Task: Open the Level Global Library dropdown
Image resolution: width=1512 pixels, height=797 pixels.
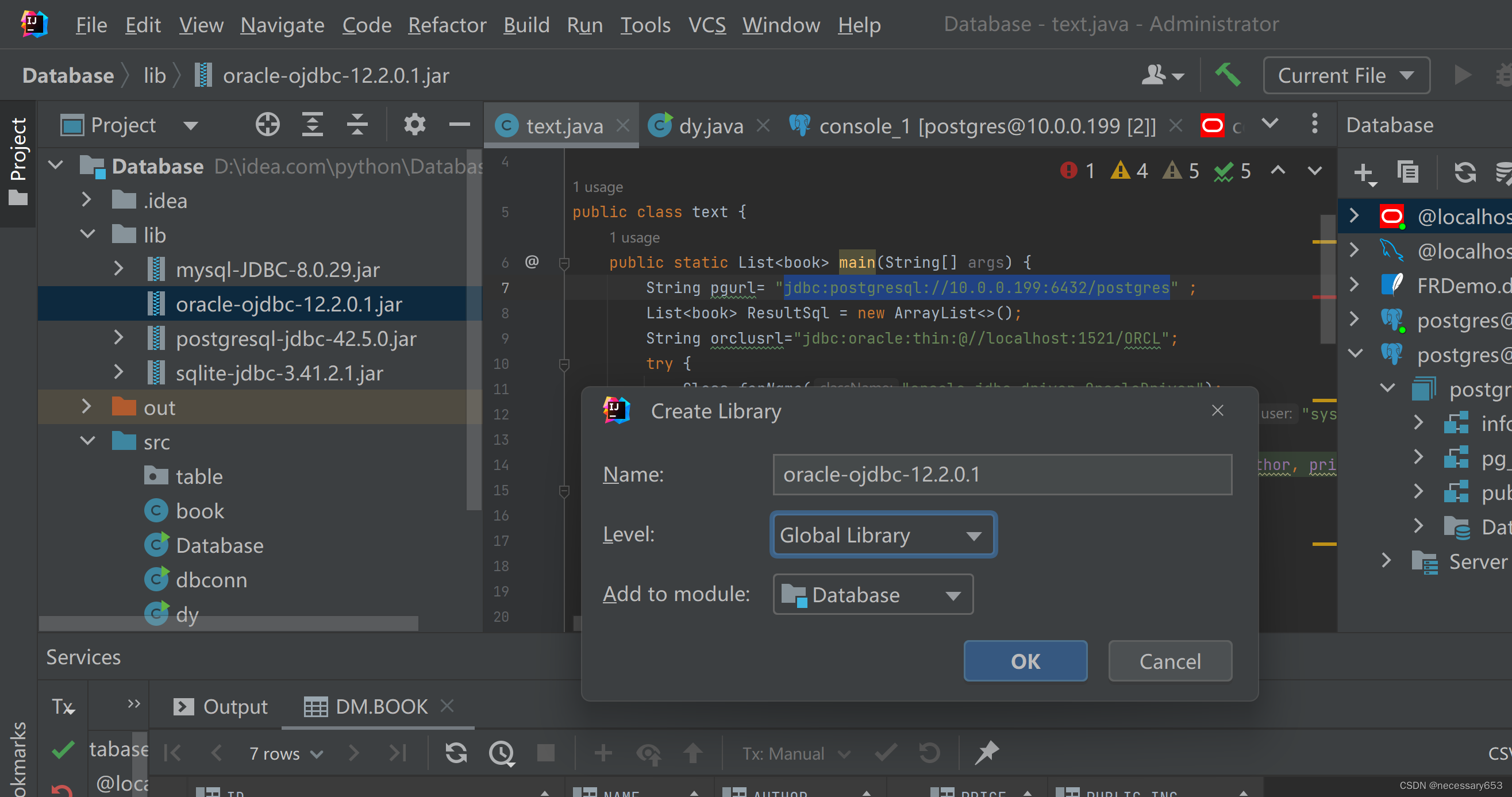Action: click(883, 534)
